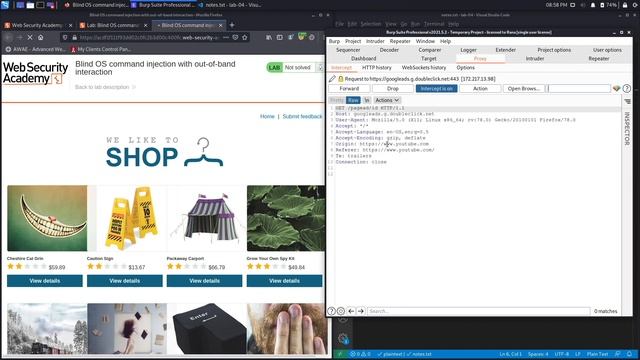The height and width of the screenshot is (360, 640).
Task: Open Inspector panel layout icon in Burp
Action: click(x=627, y=101)
